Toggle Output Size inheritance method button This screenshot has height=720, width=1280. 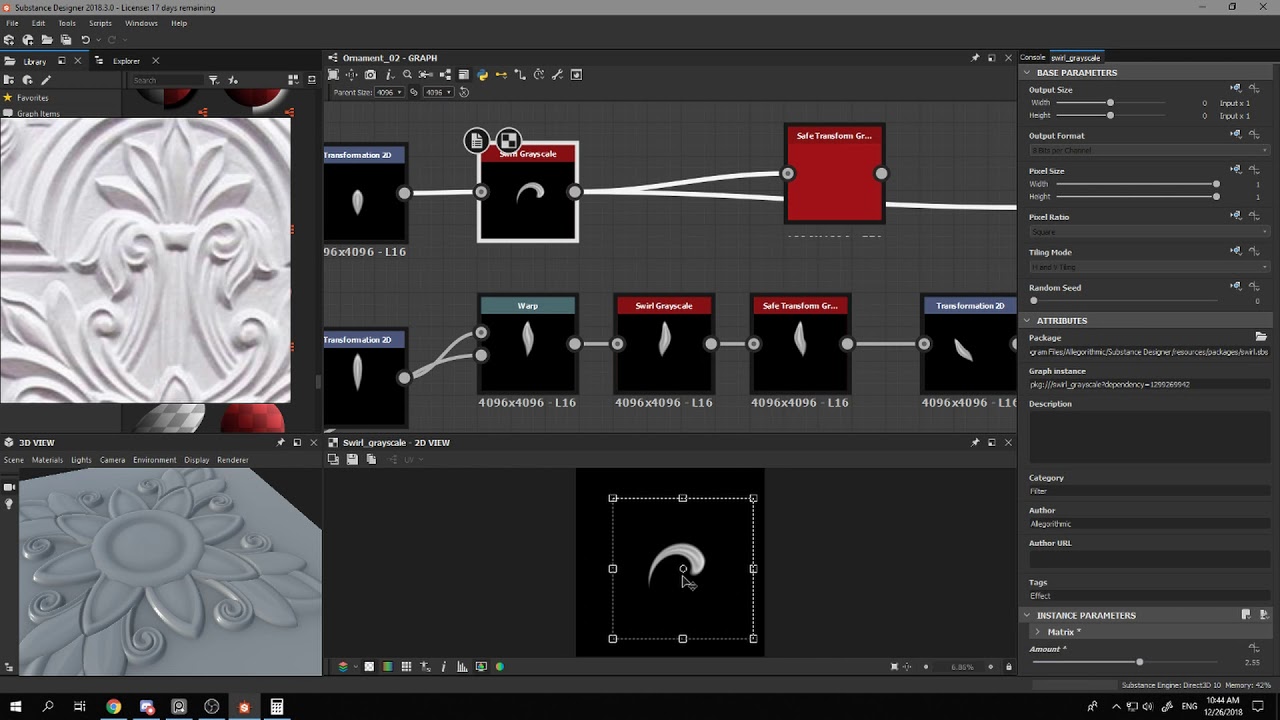click(x=1236, y=89)
